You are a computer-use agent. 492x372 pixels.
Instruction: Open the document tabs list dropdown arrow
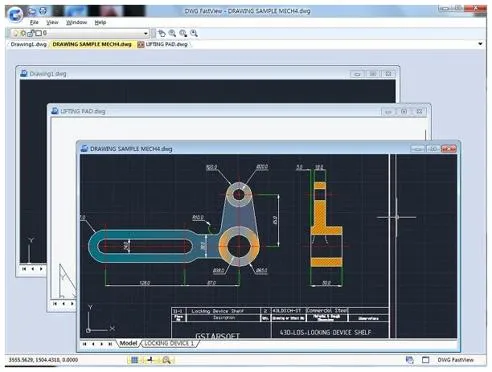[480, 44]
